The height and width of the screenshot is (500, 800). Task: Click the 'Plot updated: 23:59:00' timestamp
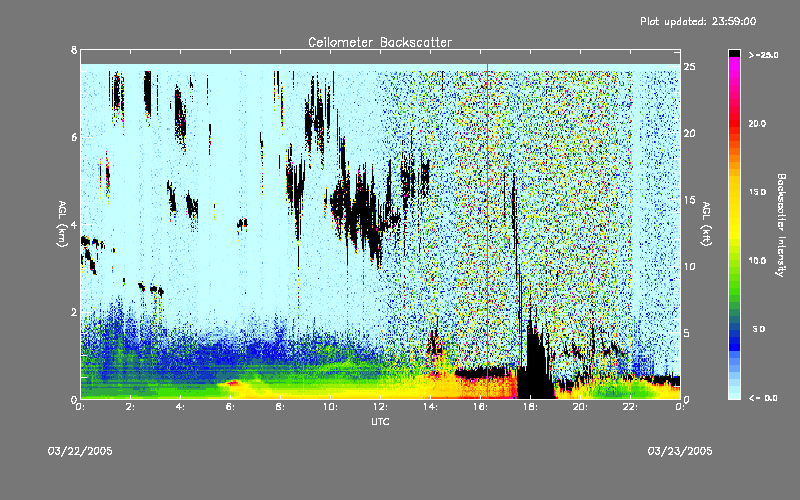pyautogui.click(x=698, y=21)
